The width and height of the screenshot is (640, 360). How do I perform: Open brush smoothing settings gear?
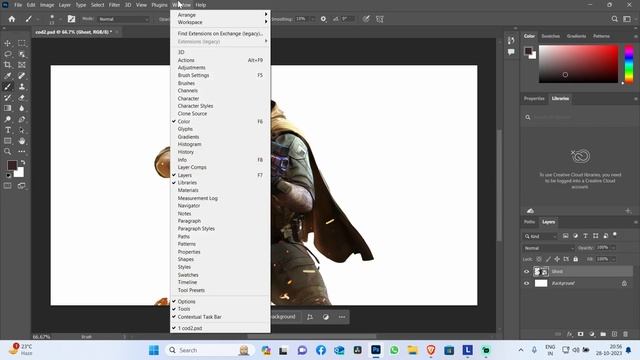point(323,19)
